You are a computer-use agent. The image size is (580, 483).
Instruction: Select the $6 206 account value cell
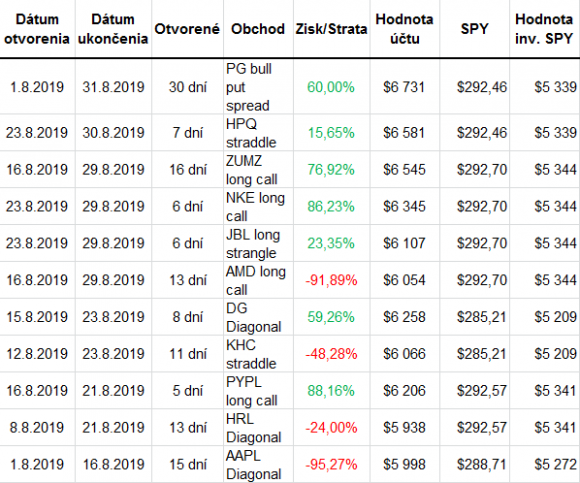pyautogui.click(x=405, y=391)
